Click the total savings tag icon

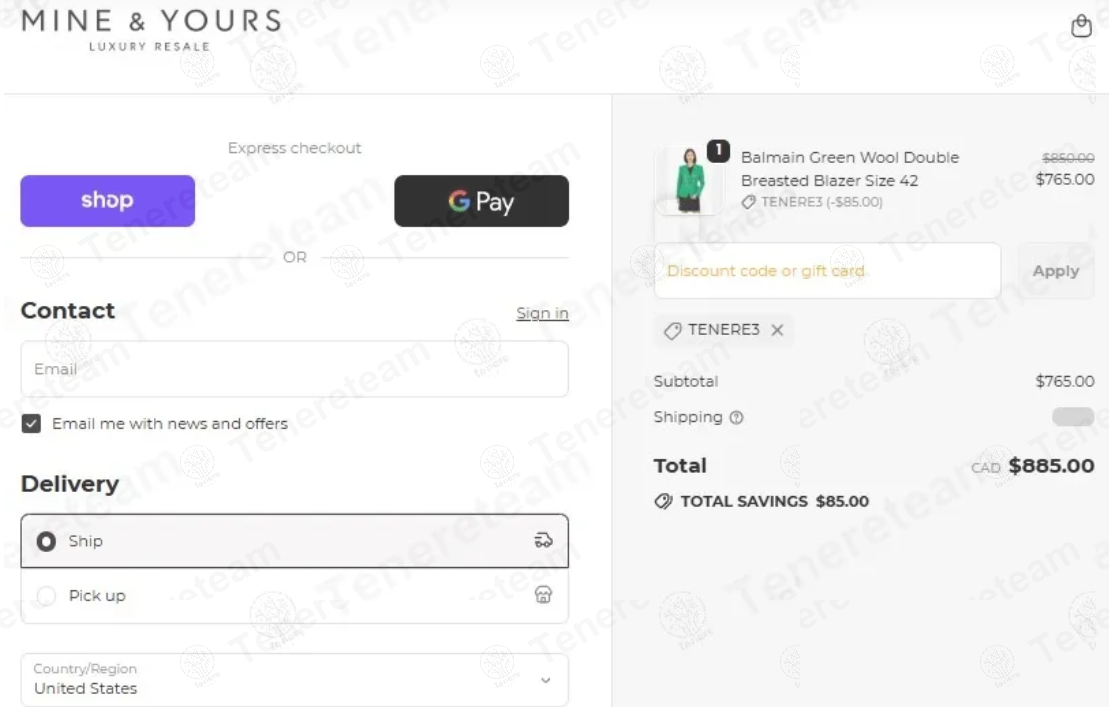tap(664, 502)
